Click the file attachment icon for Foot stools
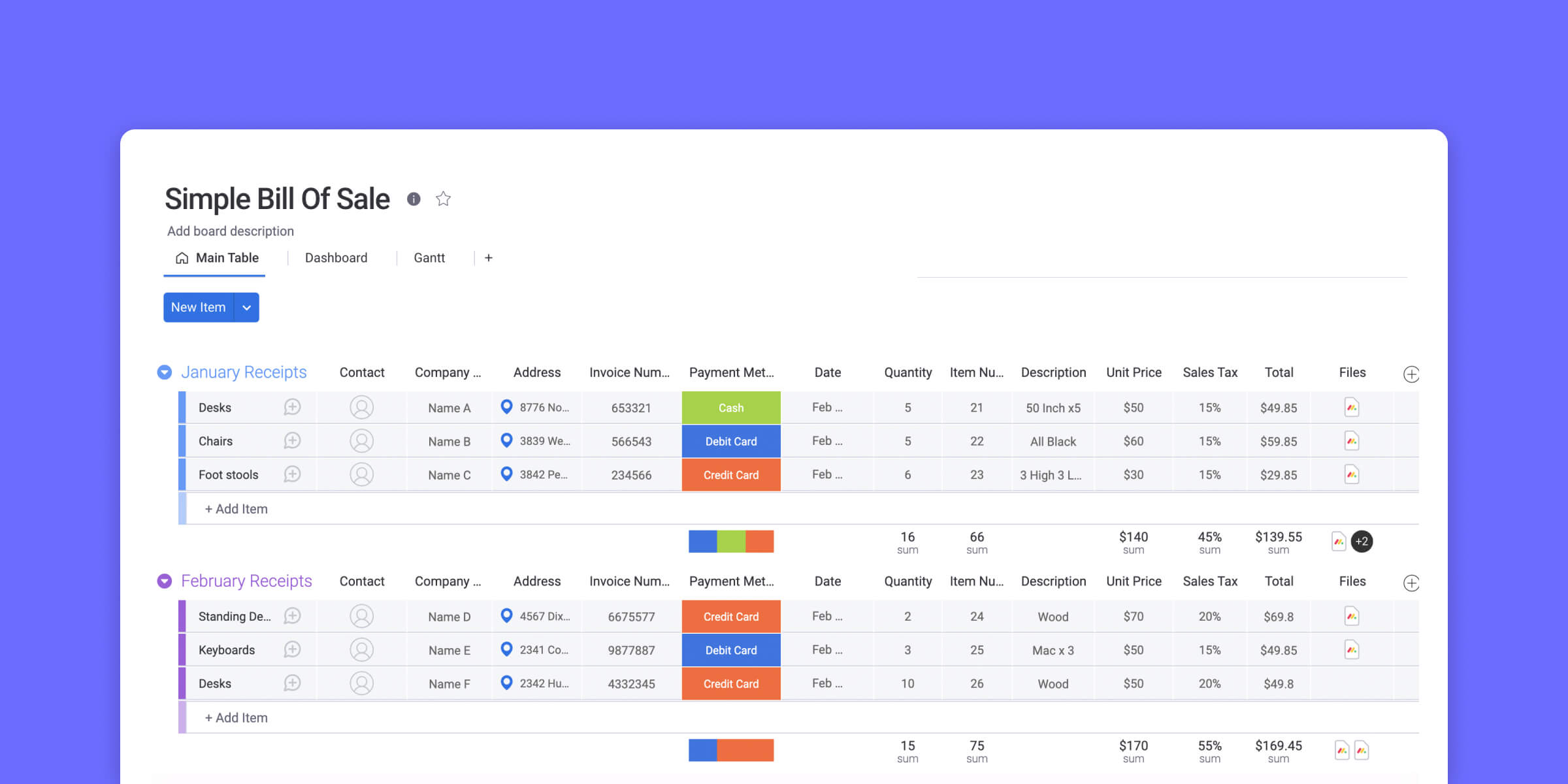The image size is (1568, 784). [x=1351, y=474]
